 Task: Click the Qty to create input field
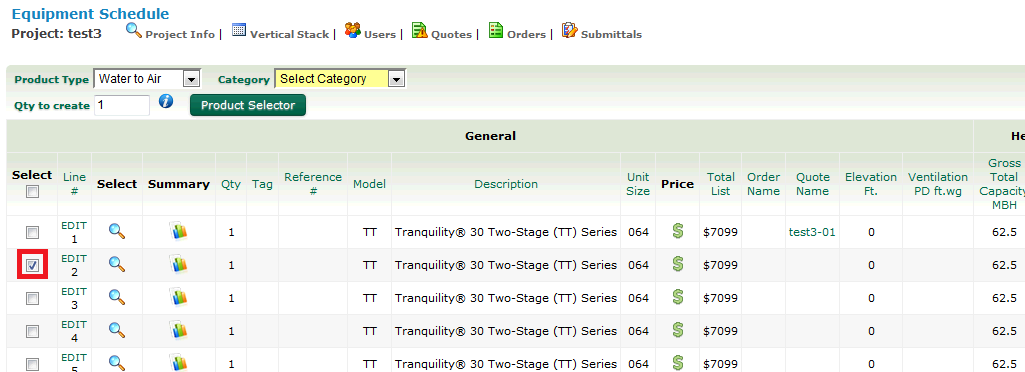point(122,105)
